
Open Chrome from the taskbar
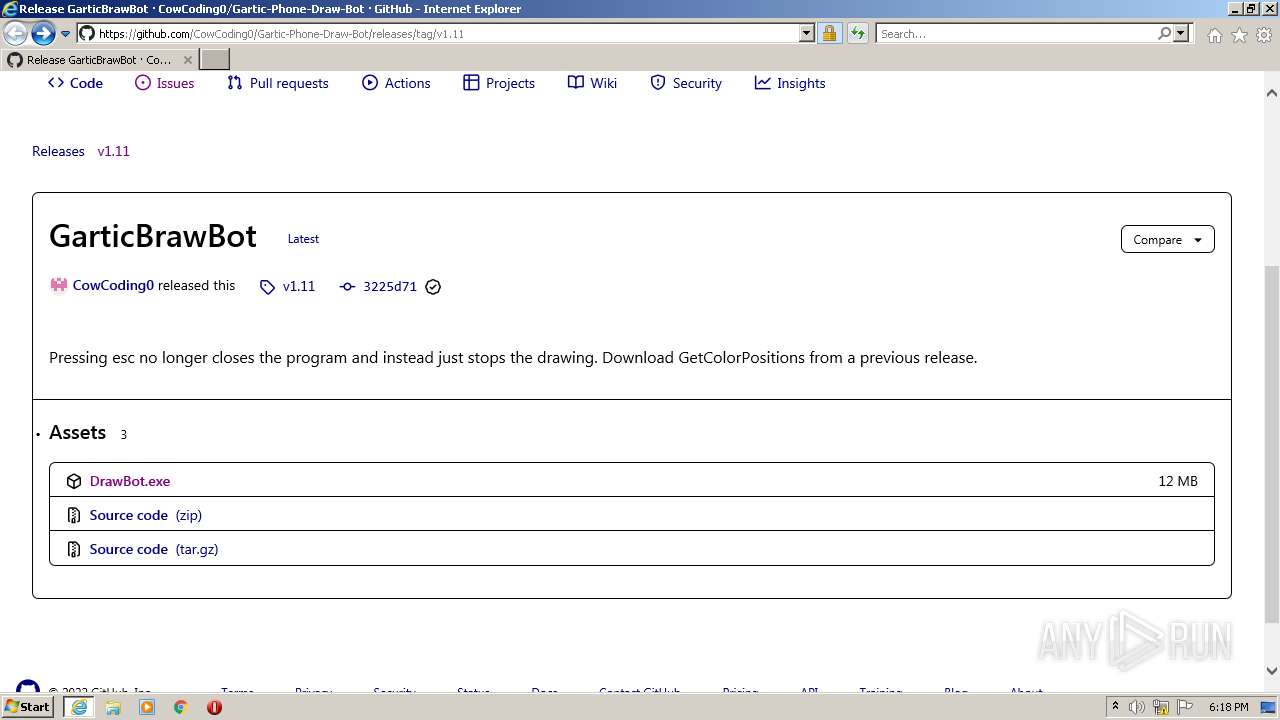181,707
